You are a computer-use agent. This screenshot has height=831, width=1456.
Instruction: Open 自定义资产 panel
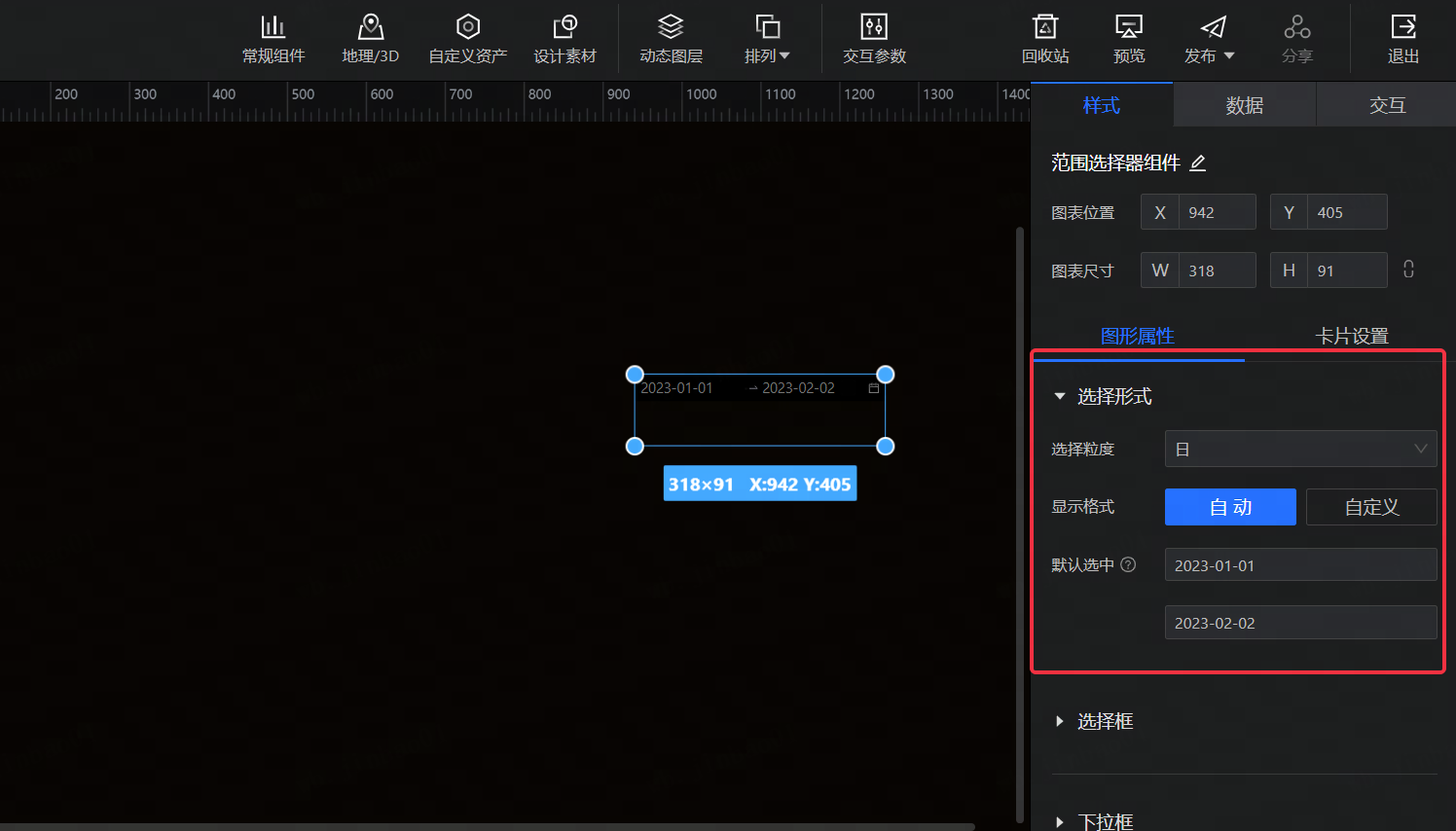click(x=467, y=39)
